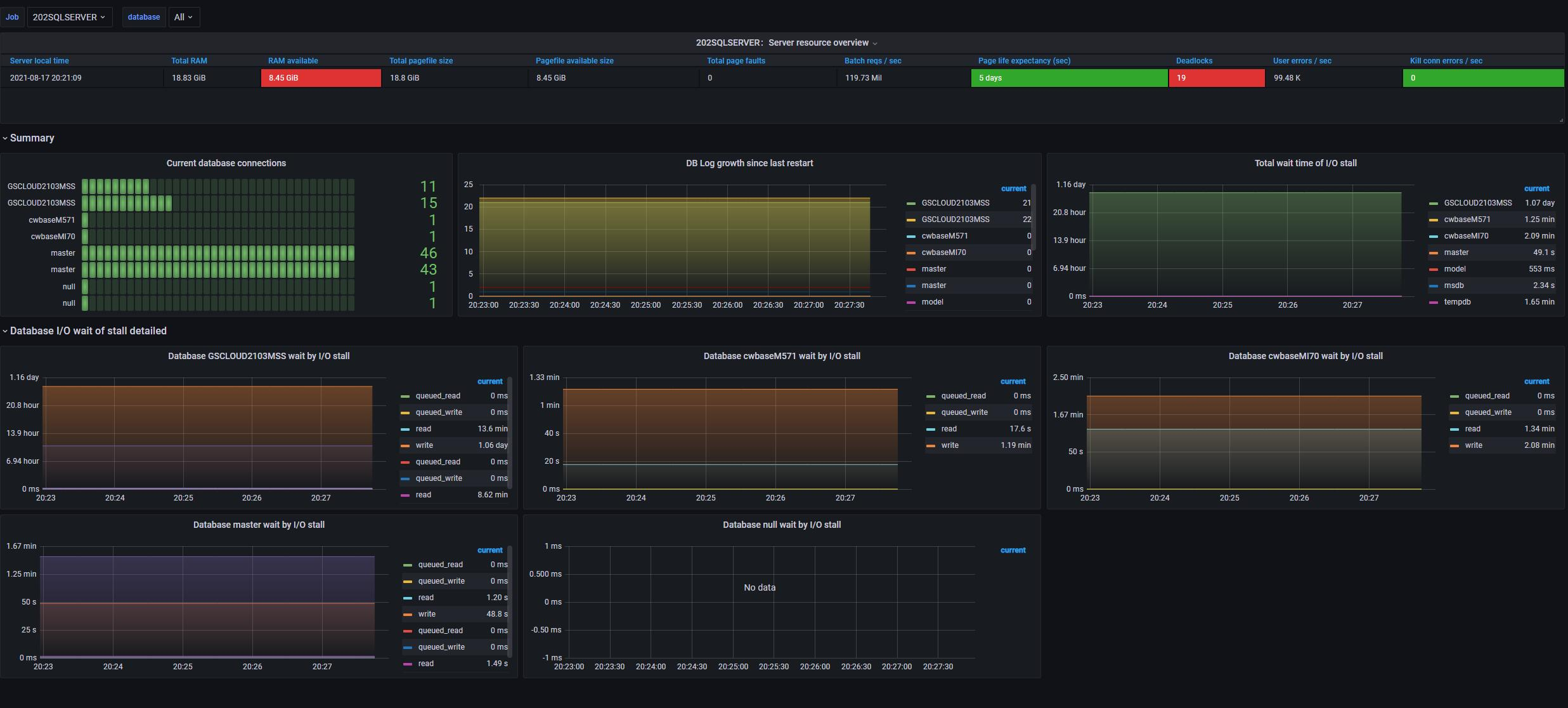
Task: Click green color swatch for GSCLOUD2103MSS in Log growth legend
Action: point(911,204)
